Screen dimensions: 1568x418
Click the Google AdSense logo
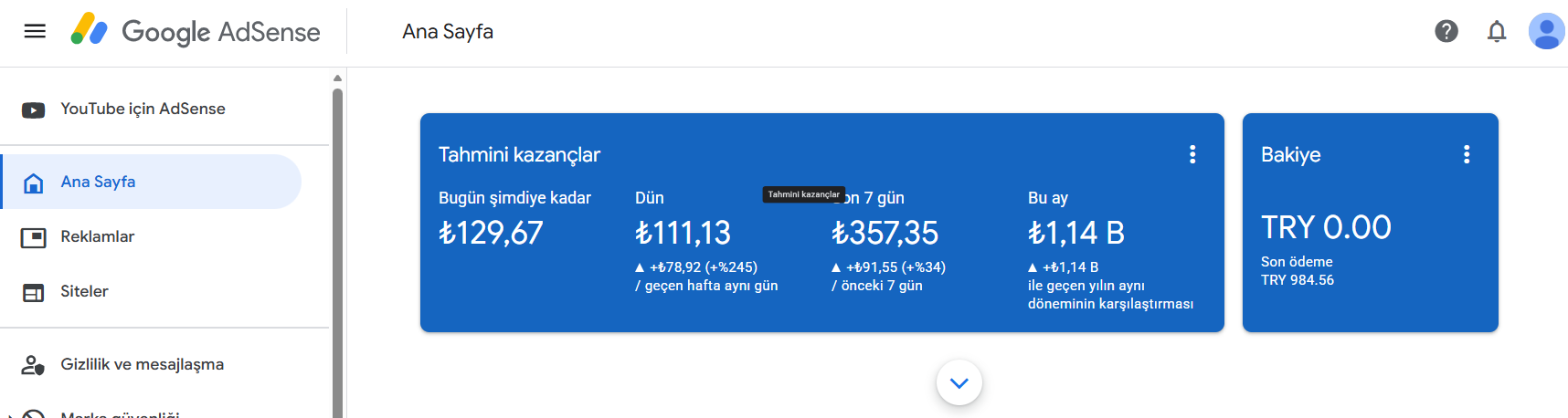195,31
